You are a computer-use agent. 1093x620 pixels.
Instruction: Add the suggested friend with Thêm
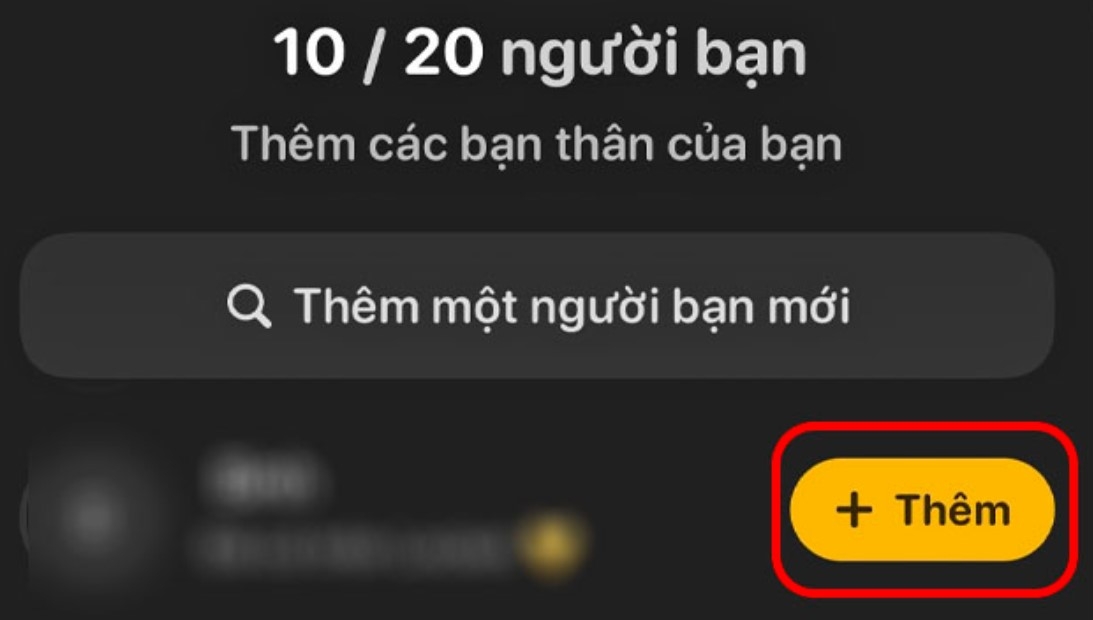click(x=922, y=509)
